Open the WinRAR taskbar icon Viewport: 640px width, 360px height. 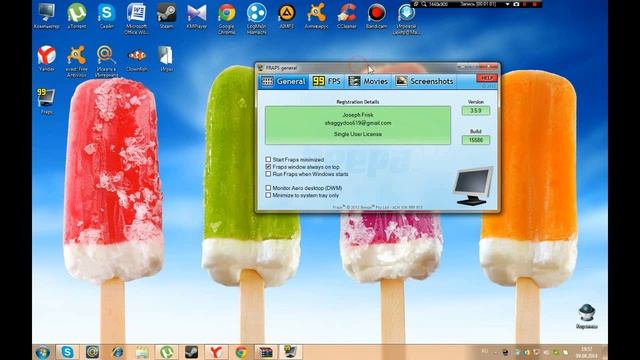pos(266,352)
